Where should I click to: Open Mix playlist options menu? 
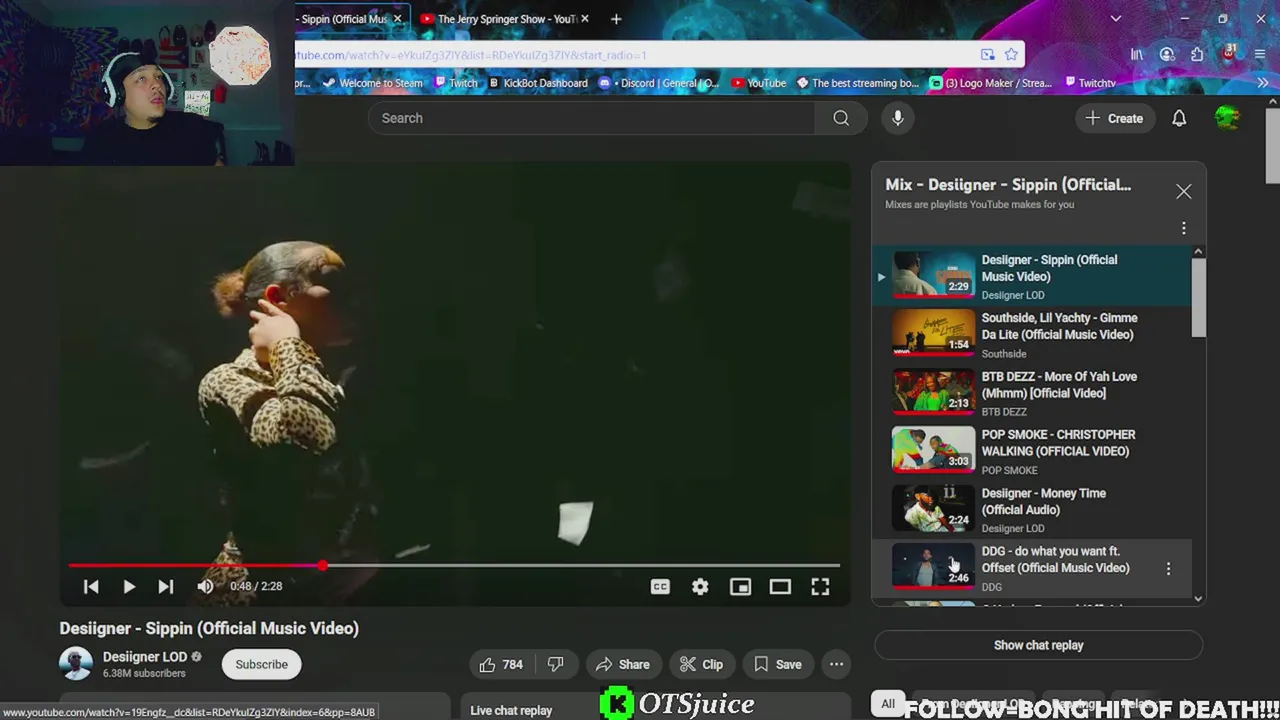[x=1184, y=229]
